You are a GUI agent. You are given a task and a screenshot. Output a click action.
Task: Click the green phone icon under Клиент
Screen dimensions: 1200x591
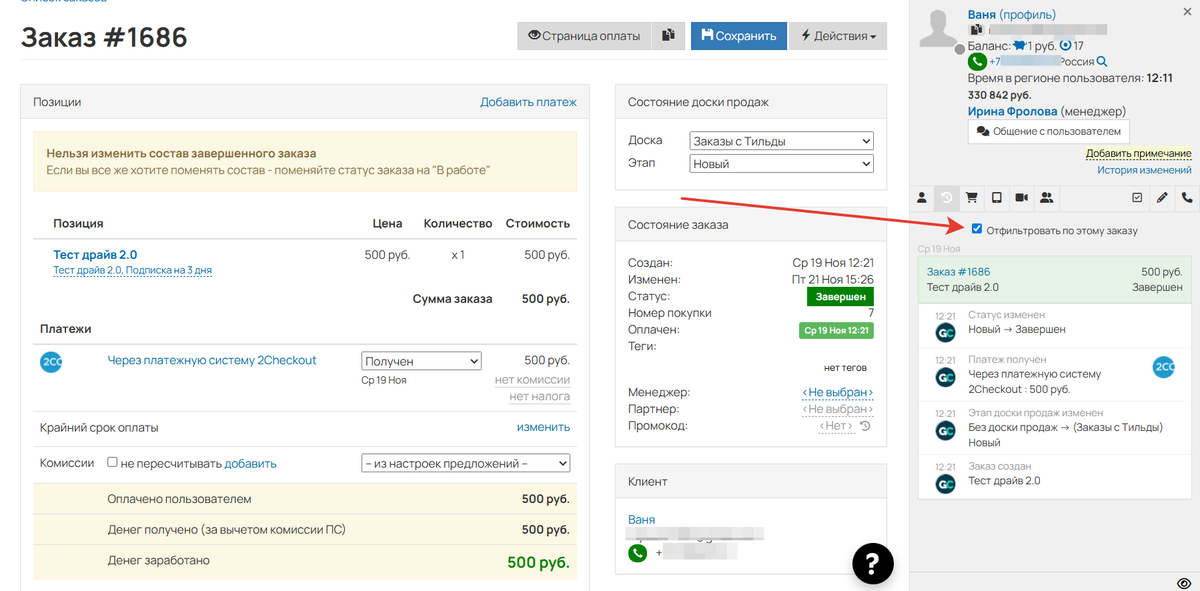637,553
